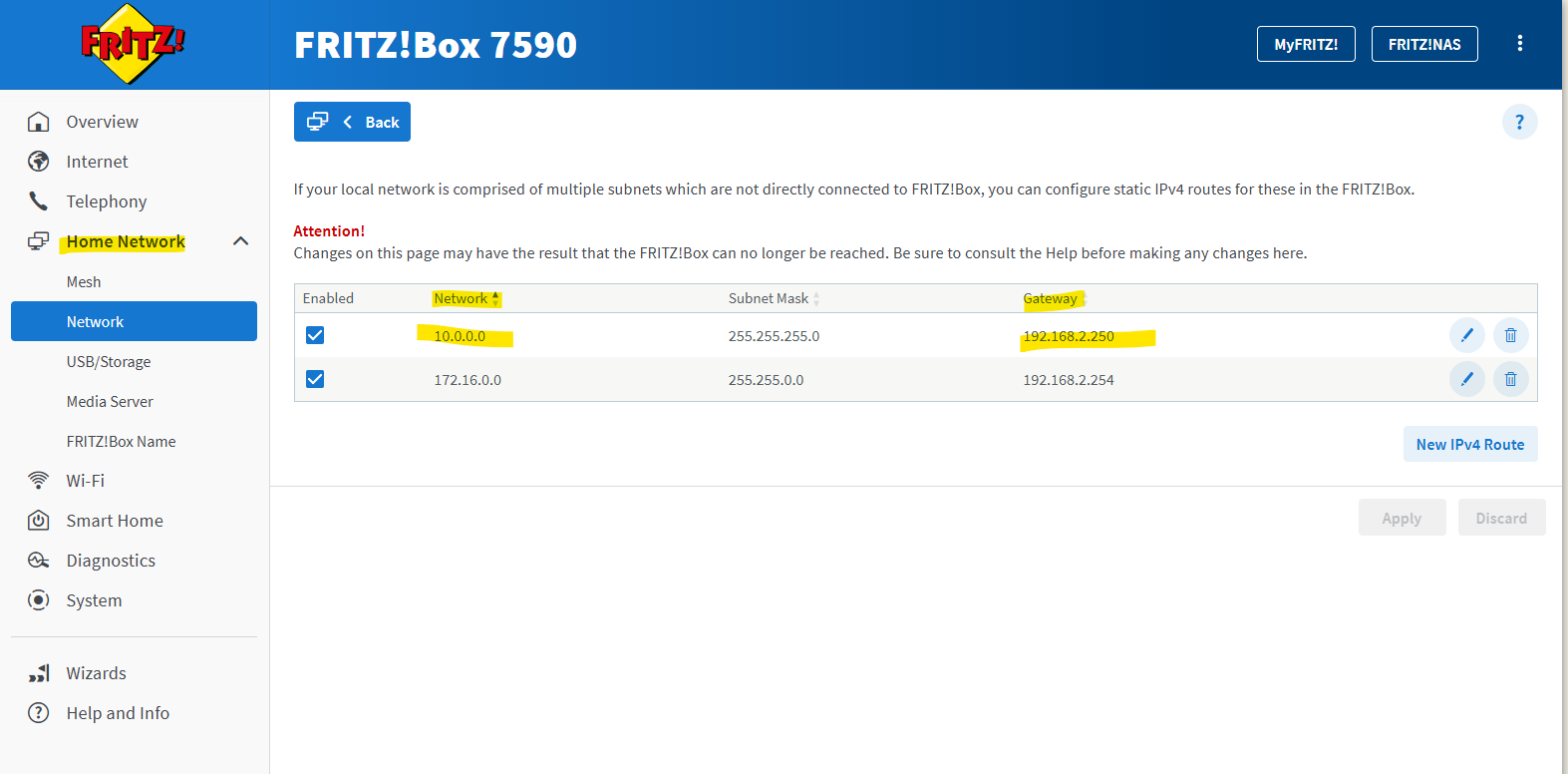Disable the 172.16.0.0 route checkbox
The image size is (1568, 774).
pos(315,379)
